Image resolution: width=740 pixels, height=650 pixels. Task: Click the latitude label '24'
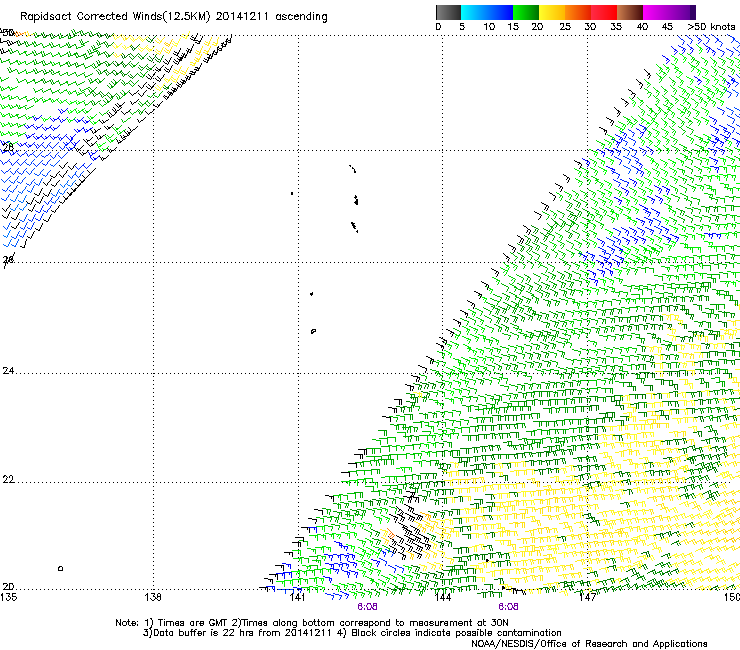coord(8,371)
